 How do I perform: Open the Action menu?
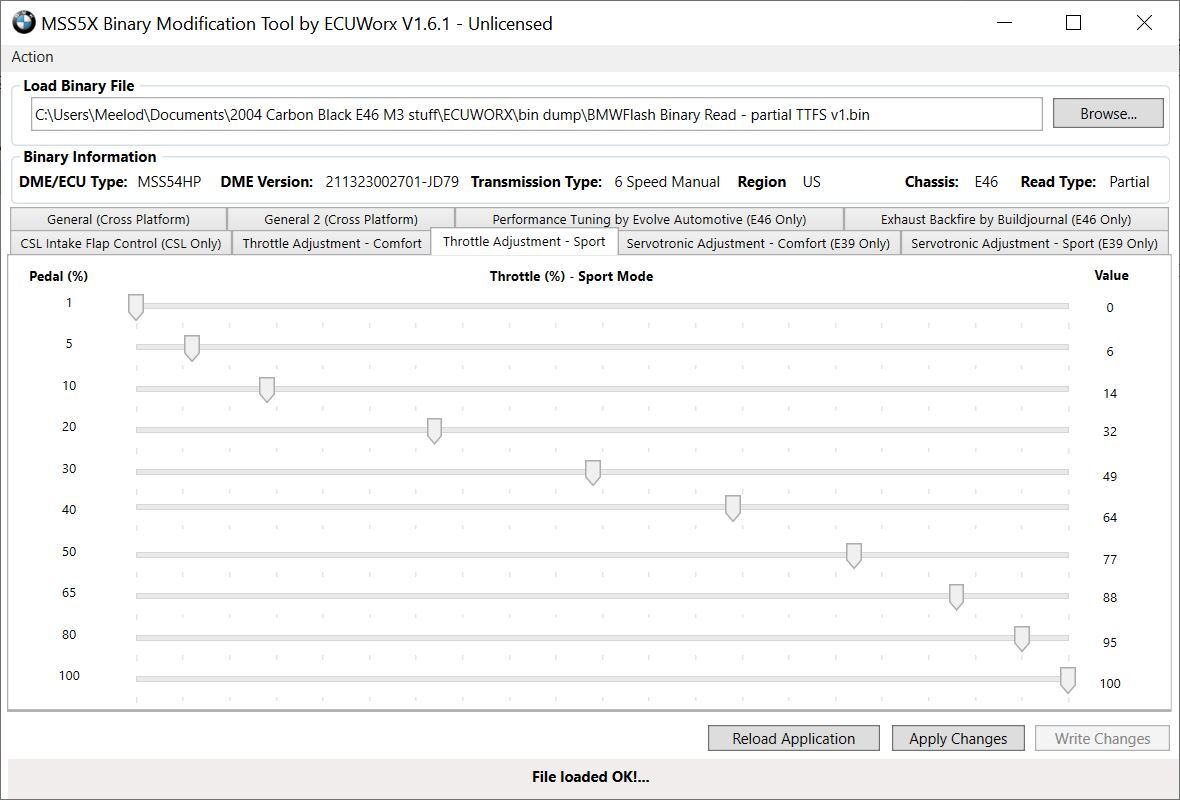[32, 57]
